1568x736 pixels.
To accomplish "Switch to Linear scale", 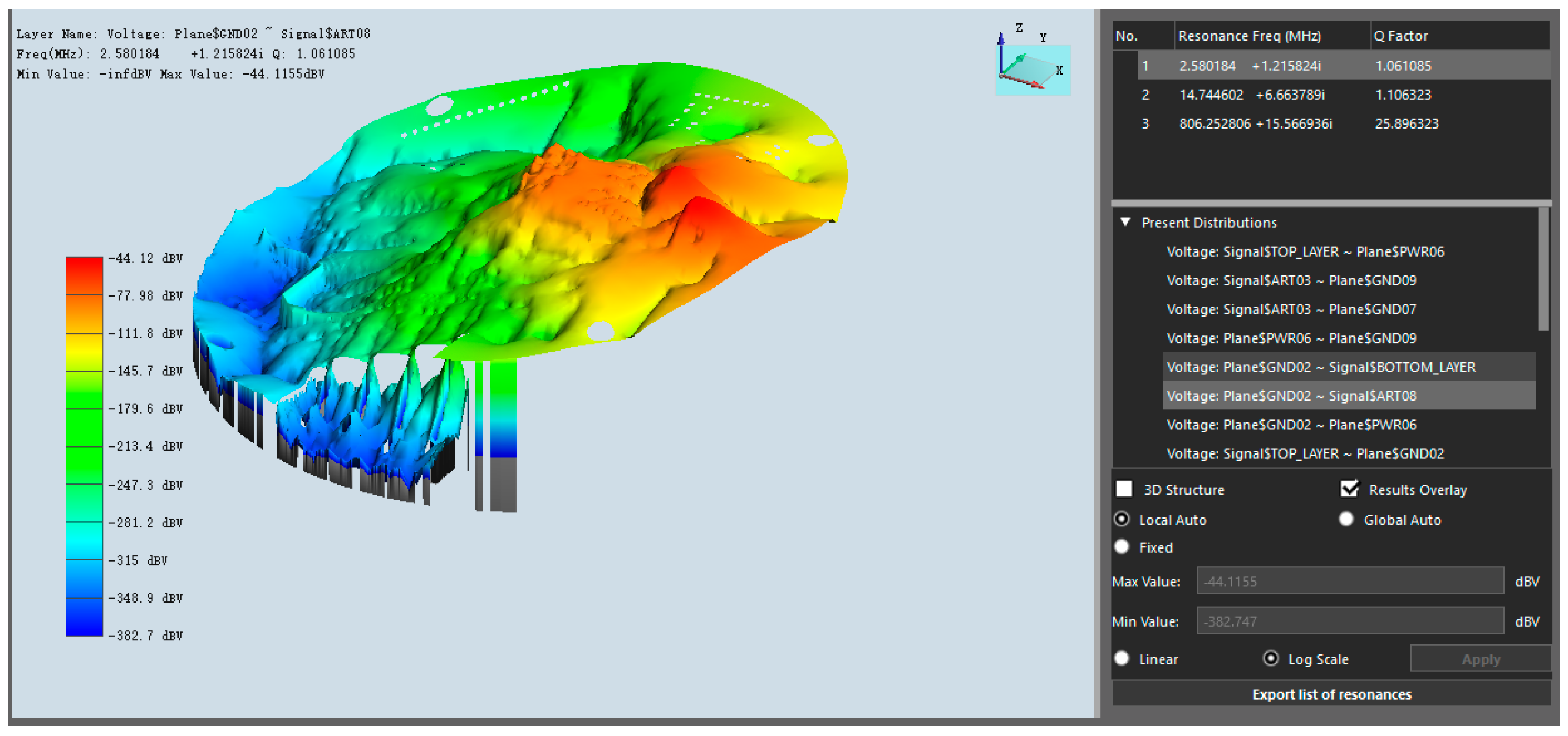I will pyautogui.click(x=1122, y=658).
